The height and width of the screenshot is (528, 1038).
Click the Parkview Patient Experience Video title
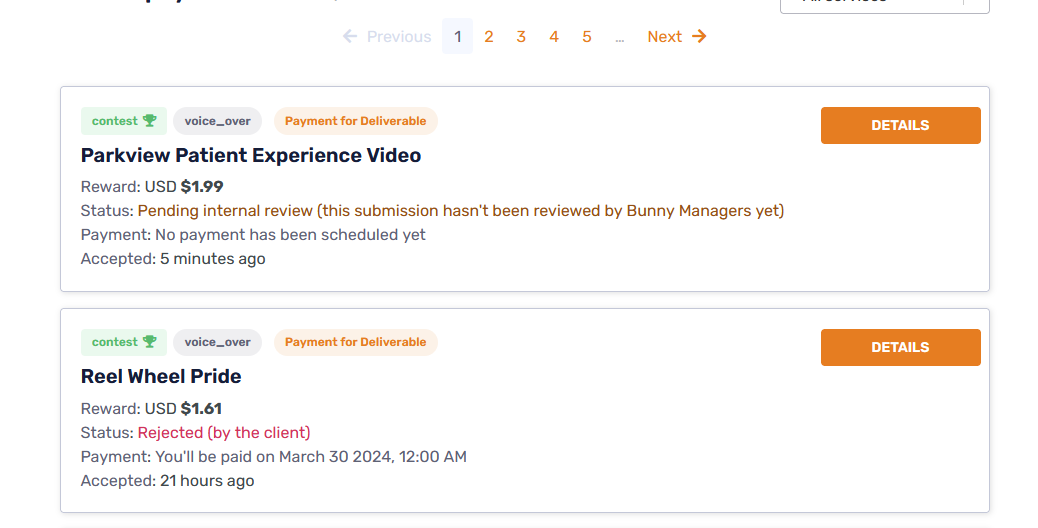(x=251, y=155)
